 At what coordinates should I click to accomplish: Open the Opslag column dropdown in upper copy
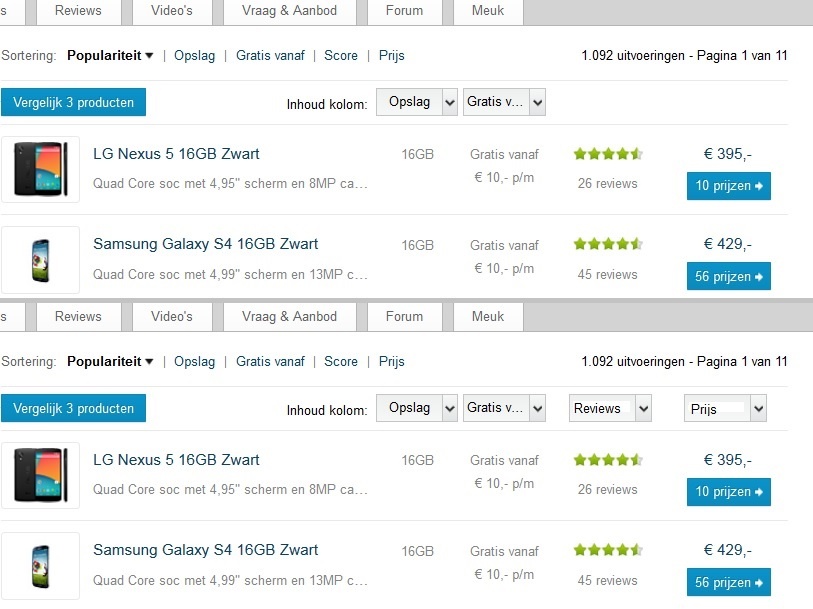tap(417, 102)
